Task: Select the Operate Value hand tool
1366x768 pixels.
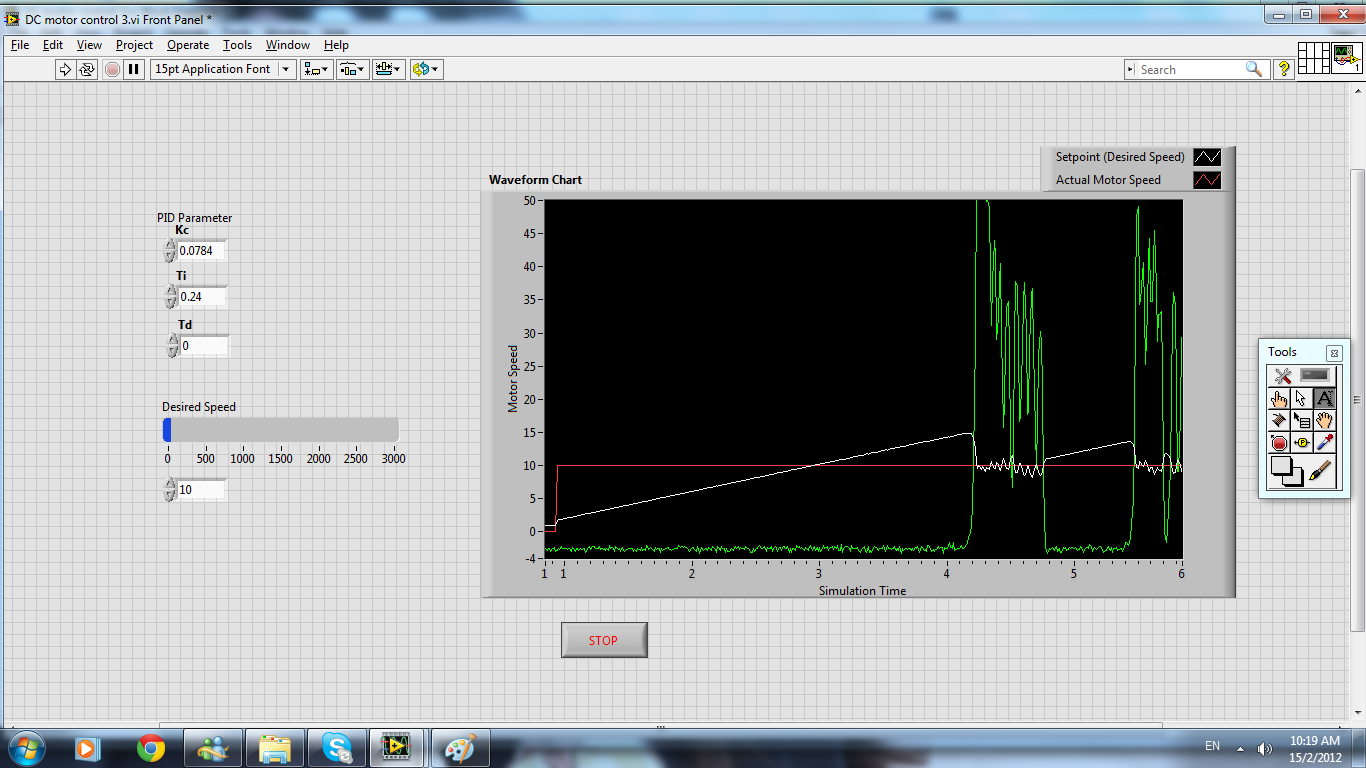Action: (1279, 398)
